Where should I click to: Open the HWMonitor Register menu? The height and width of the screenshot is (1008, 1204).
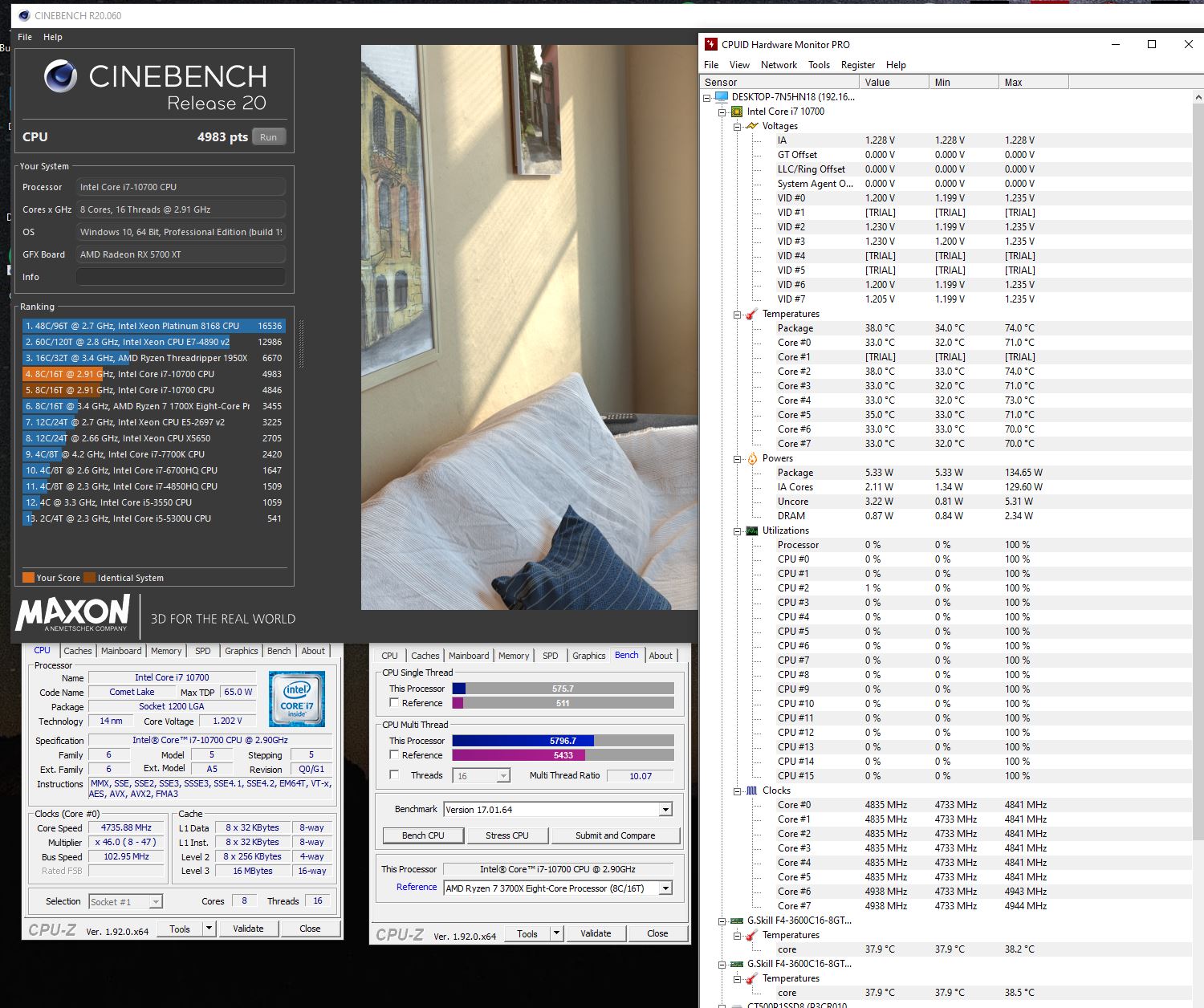[x=858, y=65]
